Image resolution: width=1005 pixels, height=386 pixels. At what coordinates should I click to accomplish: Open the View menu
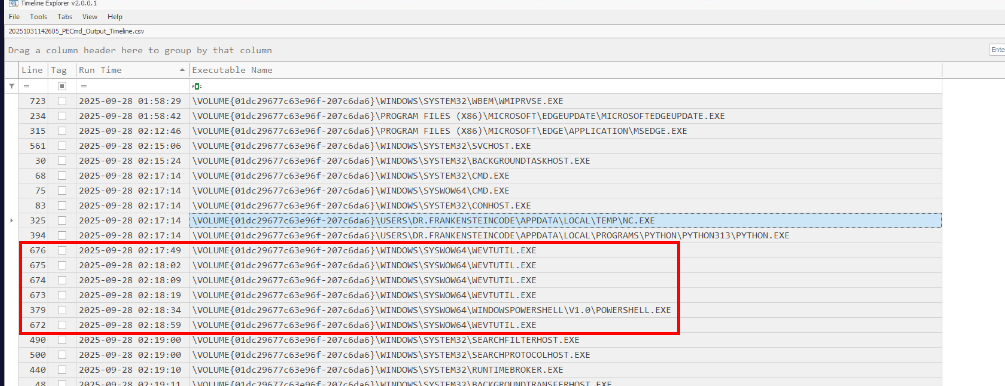click(x=90, y=17)
